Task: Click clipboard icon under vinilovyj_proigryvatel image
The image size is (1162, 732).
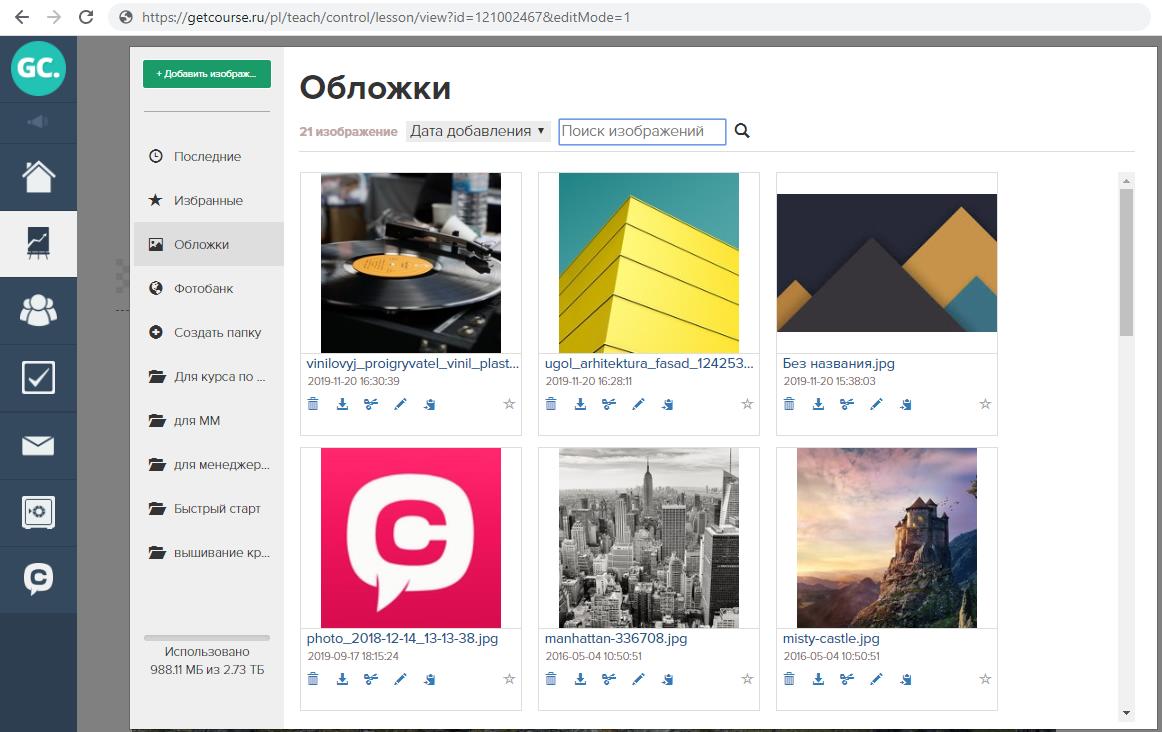Action: (x=430, y=404)
